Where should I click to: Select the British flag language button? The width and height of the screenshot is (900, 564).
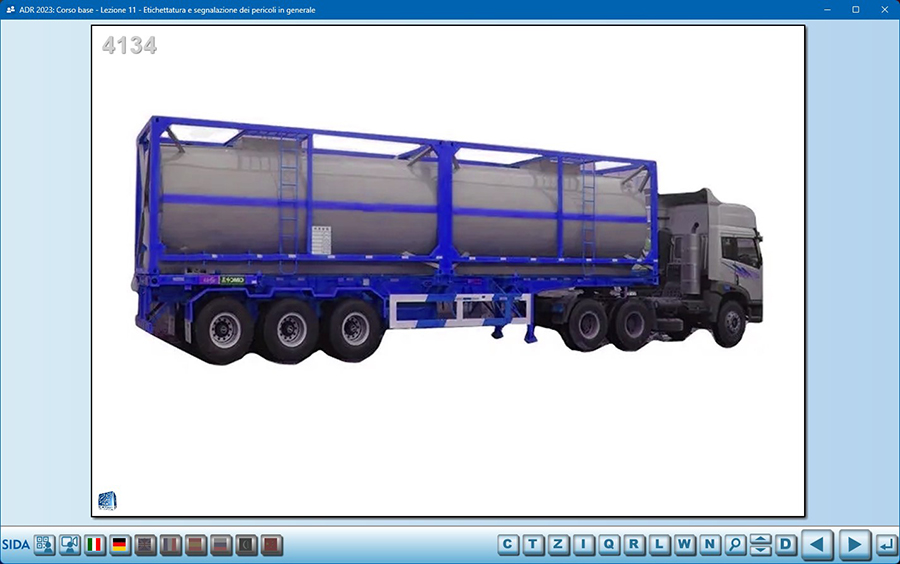(x=146, y=545)
